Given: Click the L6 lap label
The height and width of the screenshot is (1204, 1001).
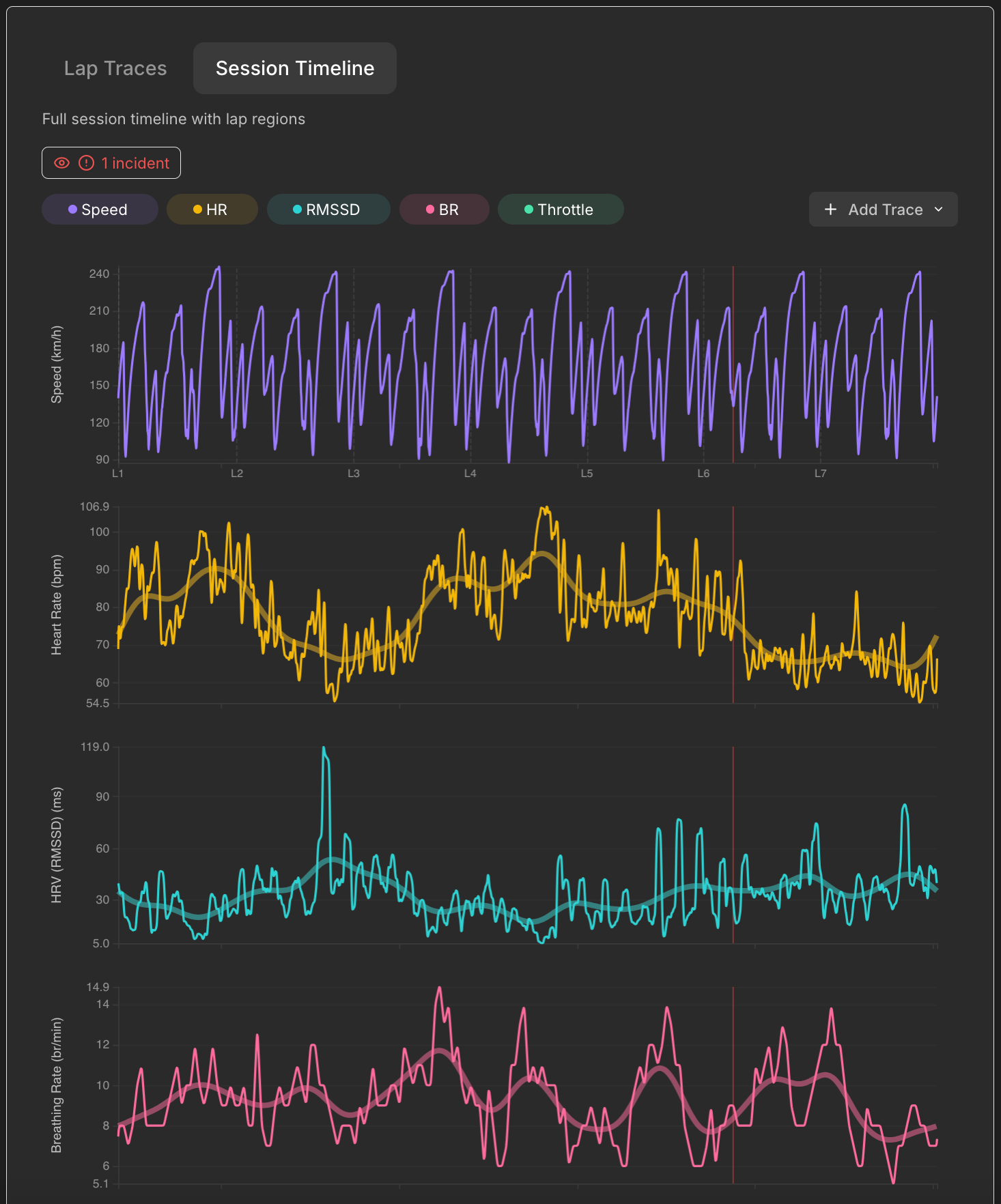Looking at the screenshot, I should click(x=704, y=474).
